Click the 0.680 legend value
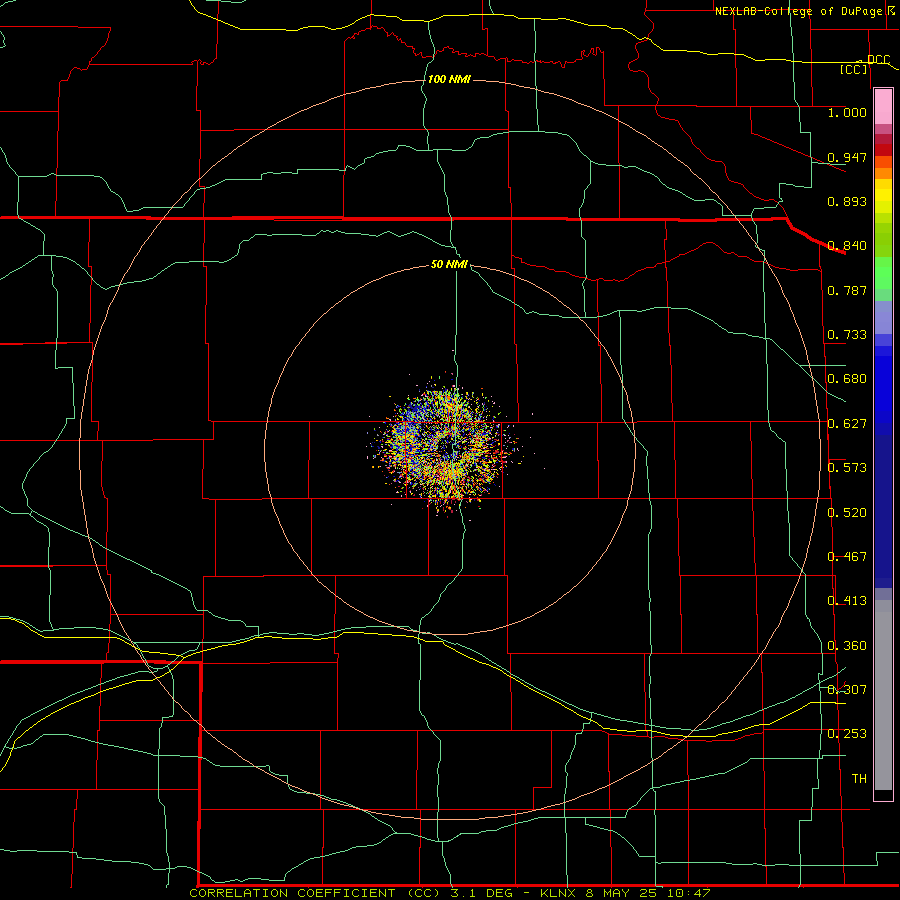The image size is (900, 900). 847,379
